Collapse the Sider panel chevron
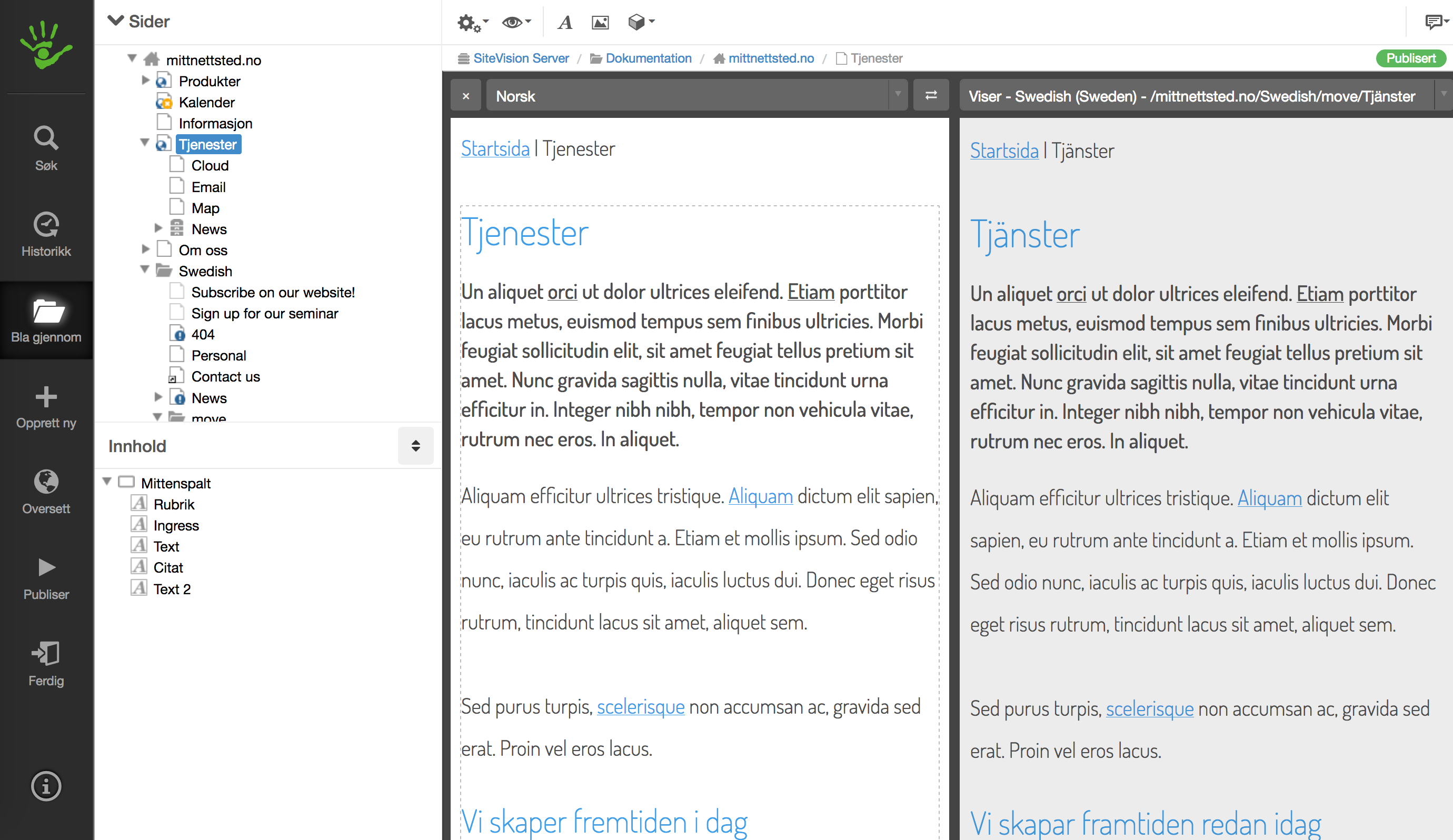 [x=116, y=22]
